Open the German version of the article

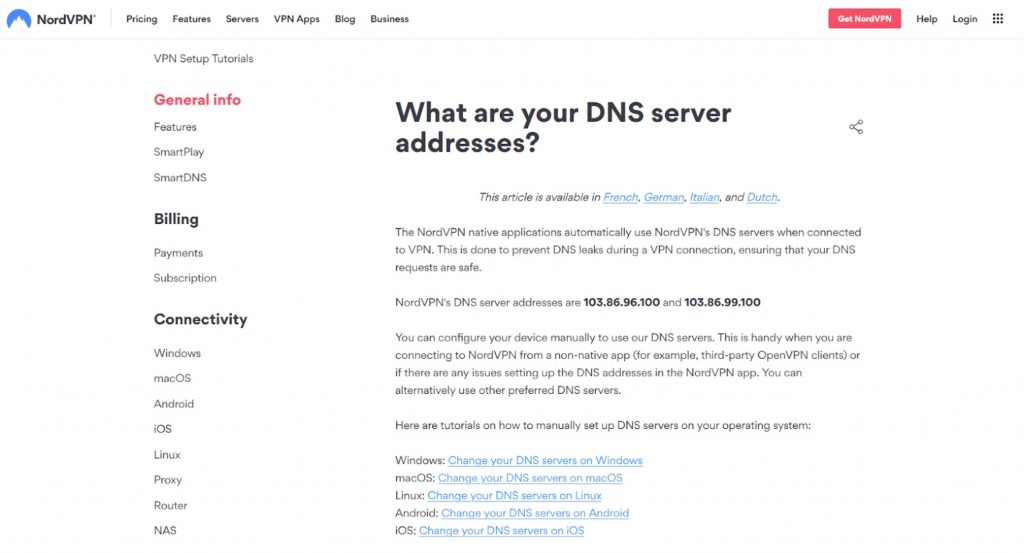point(664,197)
